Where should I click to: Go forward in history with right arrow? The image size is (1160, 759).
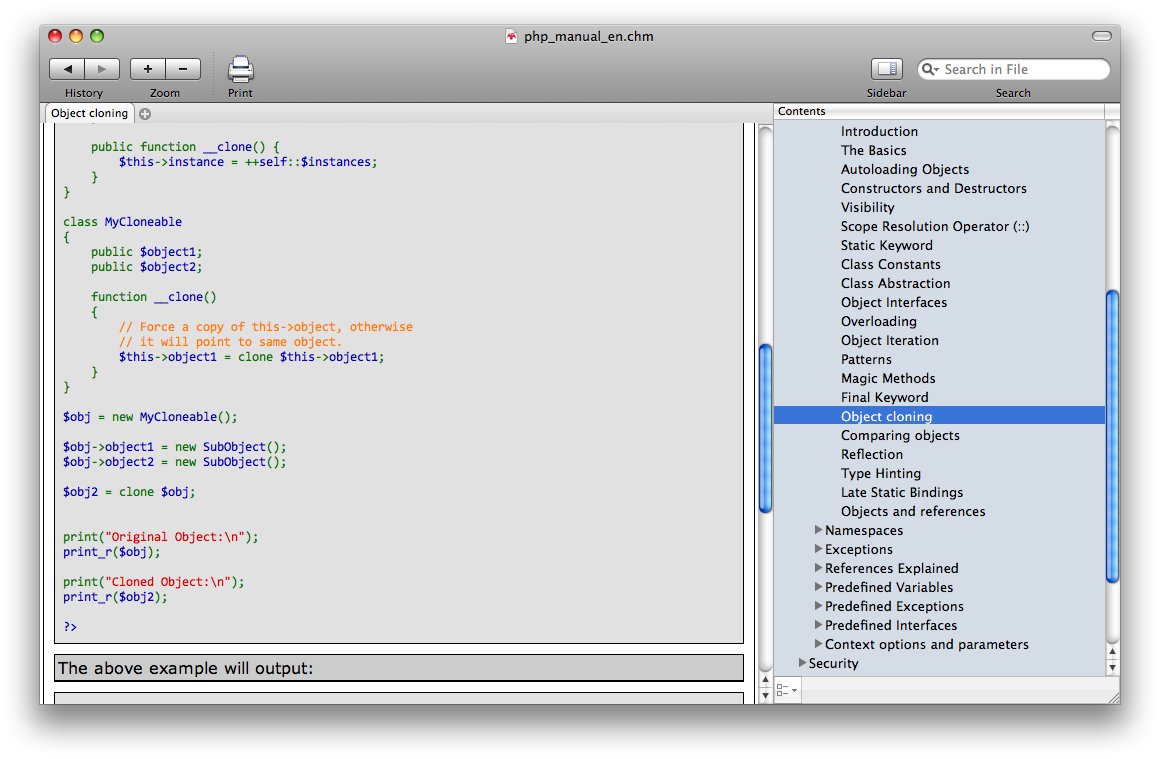(x=102, y=69)
